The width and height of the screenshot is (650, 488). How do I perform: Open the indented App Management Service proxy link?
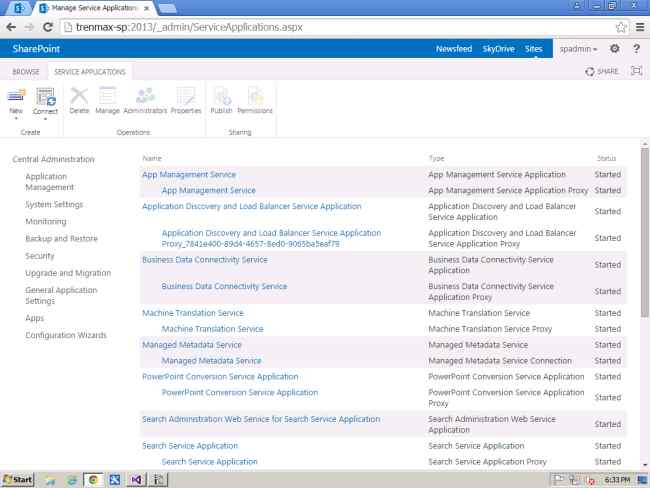(x=209, y=190)
